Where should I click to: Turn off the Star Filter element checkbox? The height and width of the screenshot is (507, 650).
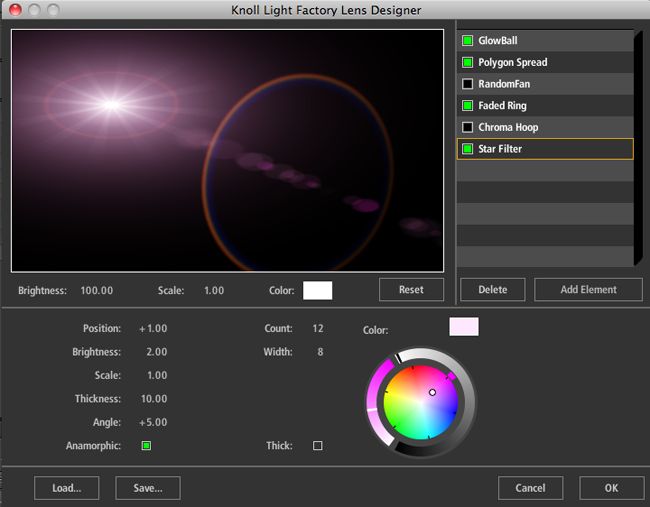(468, 148)
